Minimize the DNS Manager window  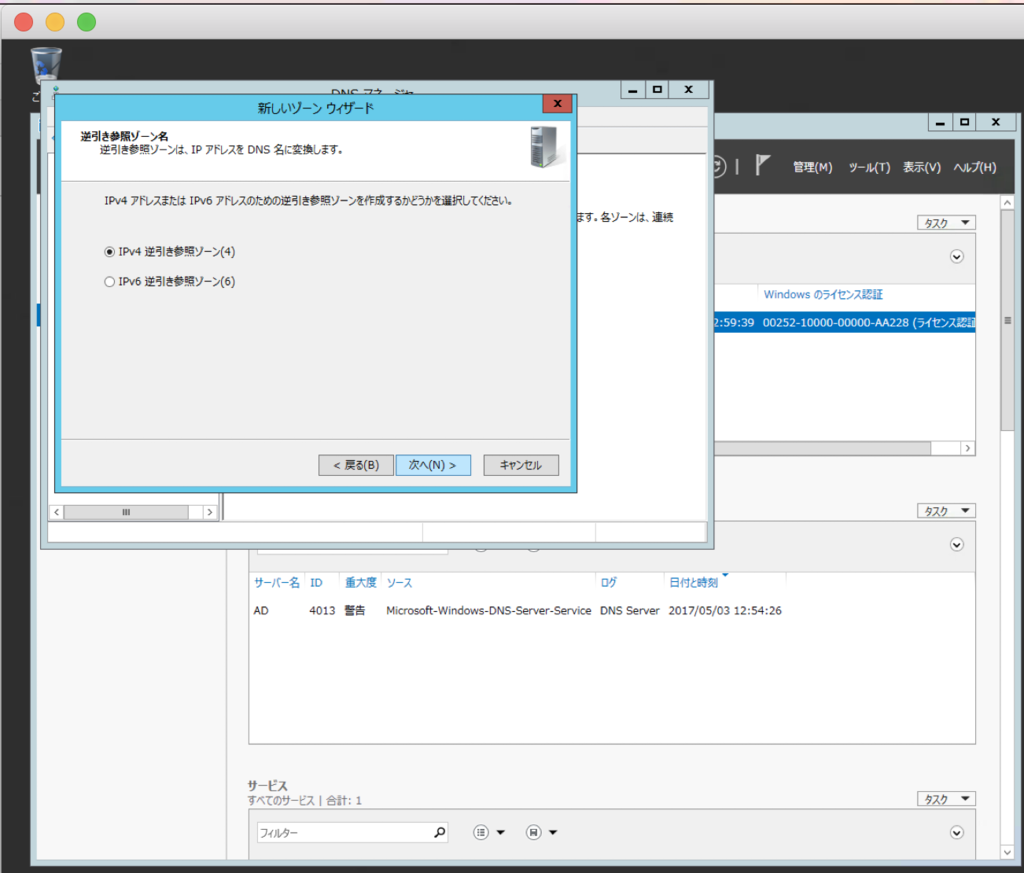click(x=632, y=90)
